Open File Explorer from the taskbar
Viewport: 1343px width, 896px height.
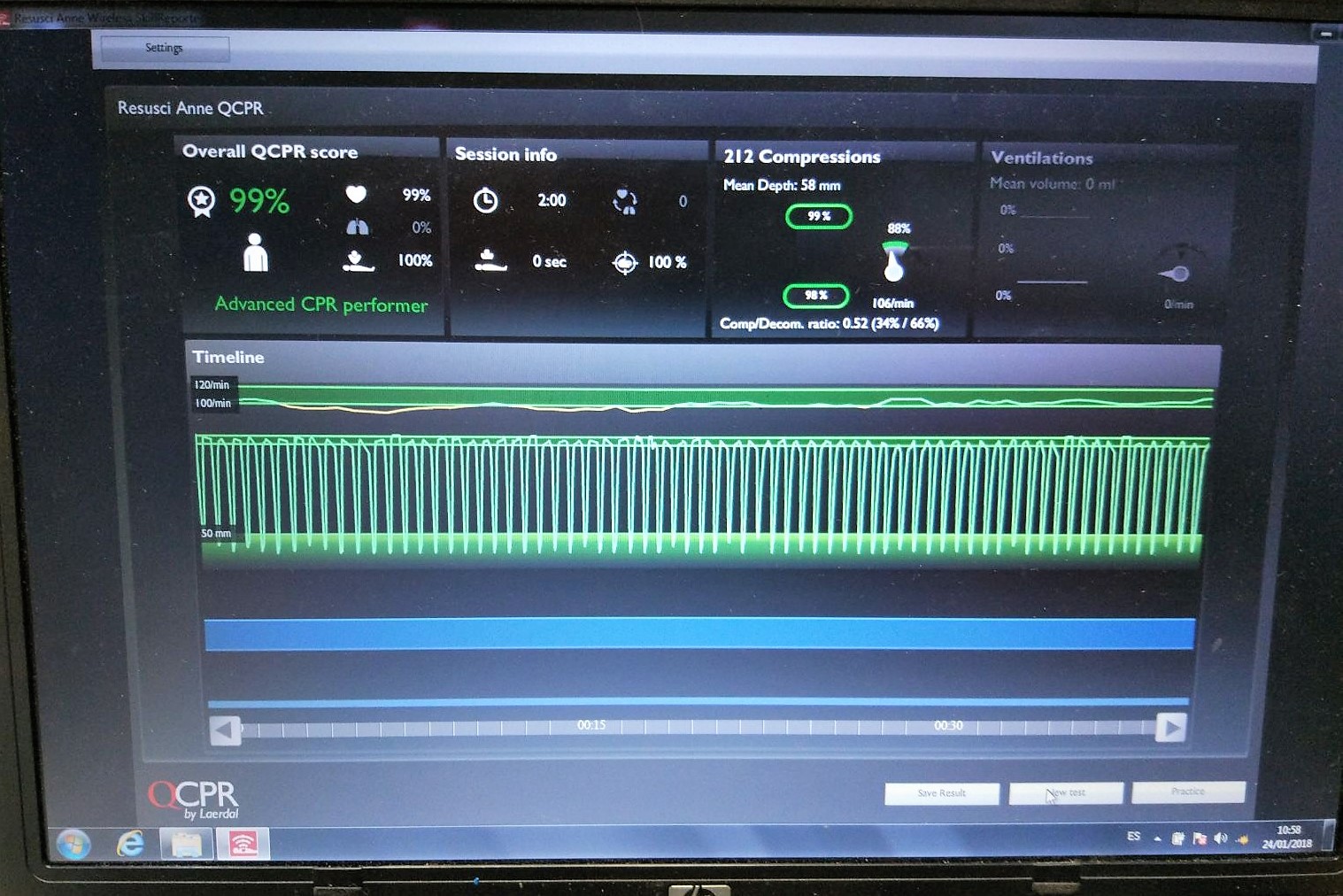(187, 845)
